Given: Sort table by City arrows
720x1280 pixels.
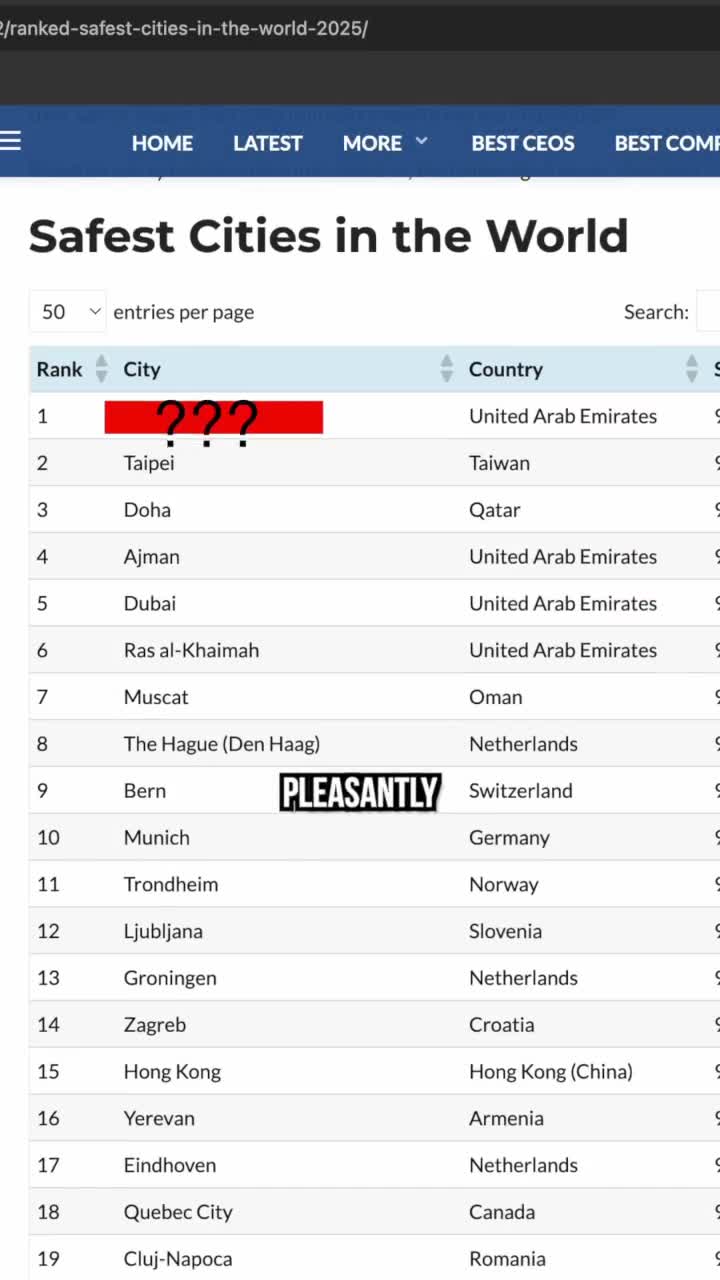Looking at the screenshot, I should 447,369.
